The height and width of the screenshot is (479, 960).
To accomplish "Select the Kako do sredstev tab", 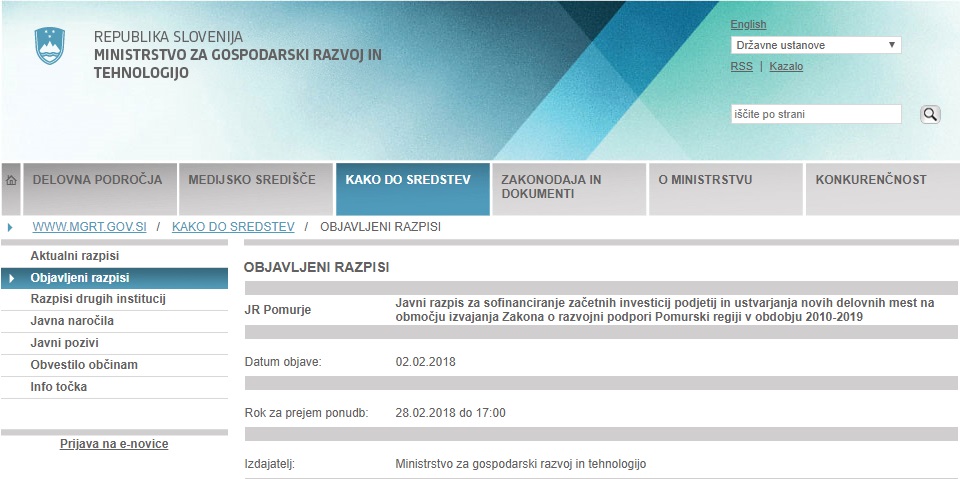I will (x=413, y=189).
